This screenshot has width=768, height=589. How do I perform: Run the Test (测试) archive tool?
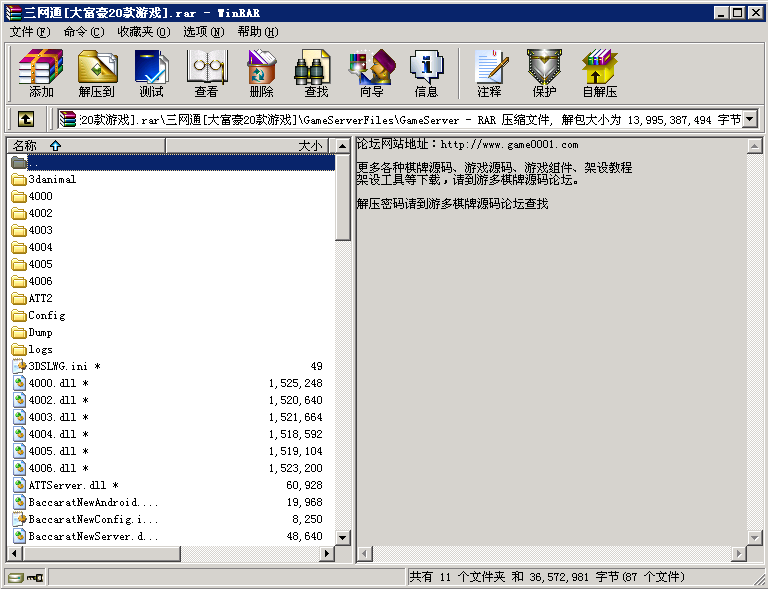tap(152, 73)
